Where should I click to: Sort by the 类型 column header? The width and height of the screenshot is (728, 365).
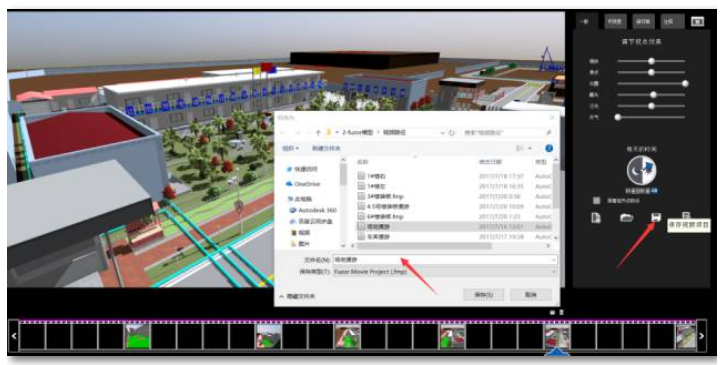point(540,162)
